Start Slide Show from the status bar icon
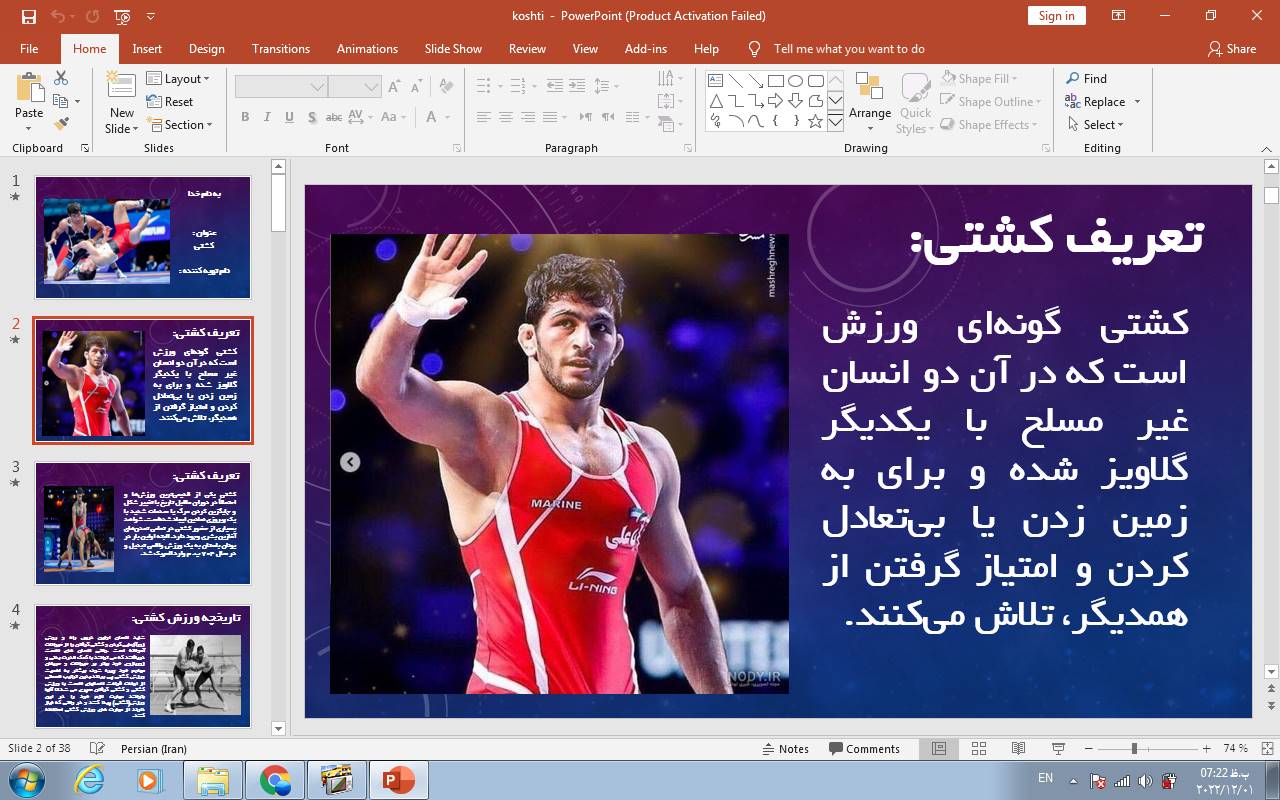Image resolution: width=1280 pixels, height=800 pixels. click(1058, 749)
